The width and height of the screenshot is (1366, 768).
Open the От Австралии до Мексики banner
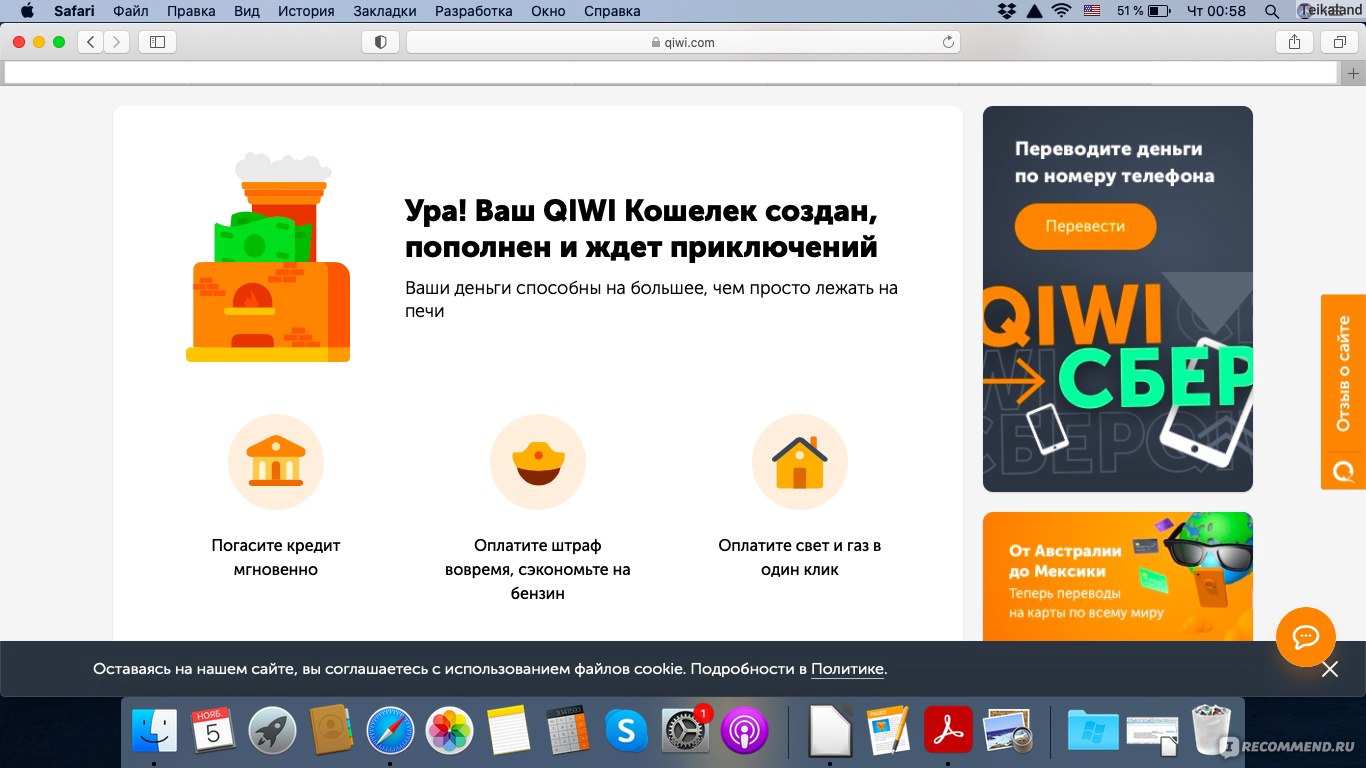point(1118,576)
